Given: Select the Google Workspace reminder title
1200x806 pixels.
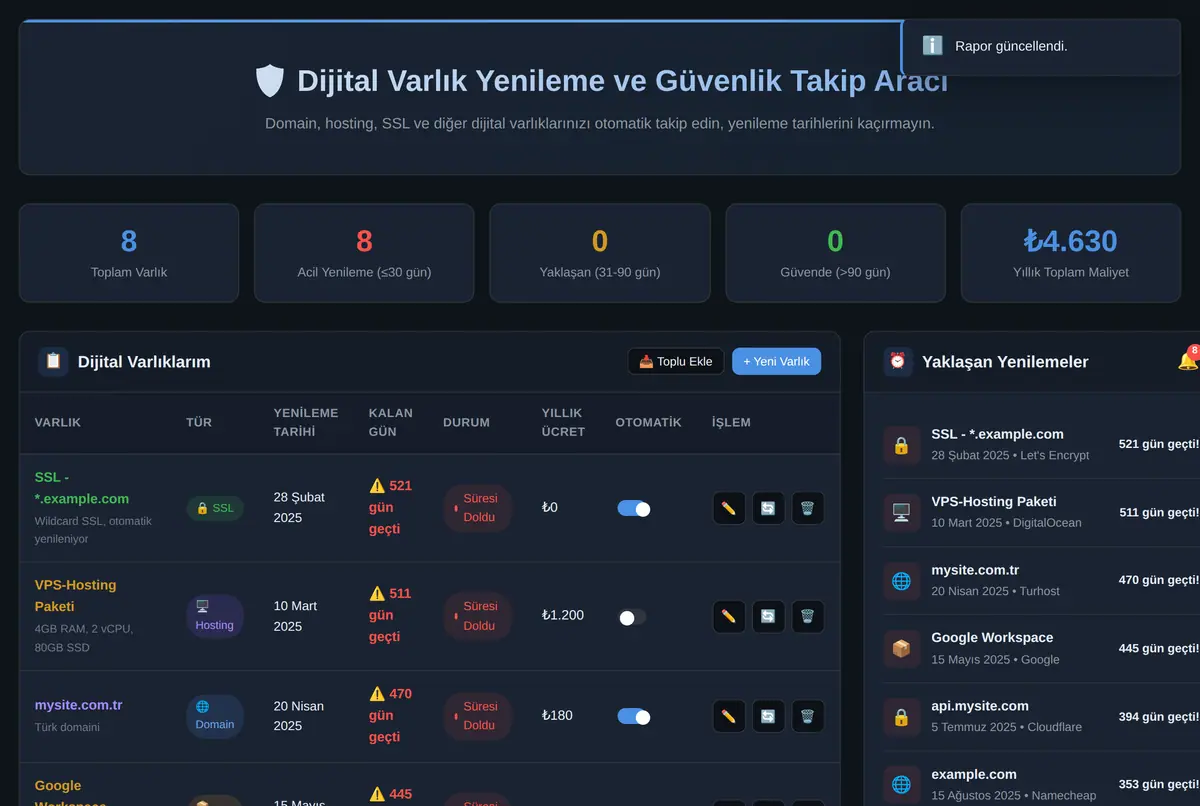Looking at the screenshot, I should [992, 637].
